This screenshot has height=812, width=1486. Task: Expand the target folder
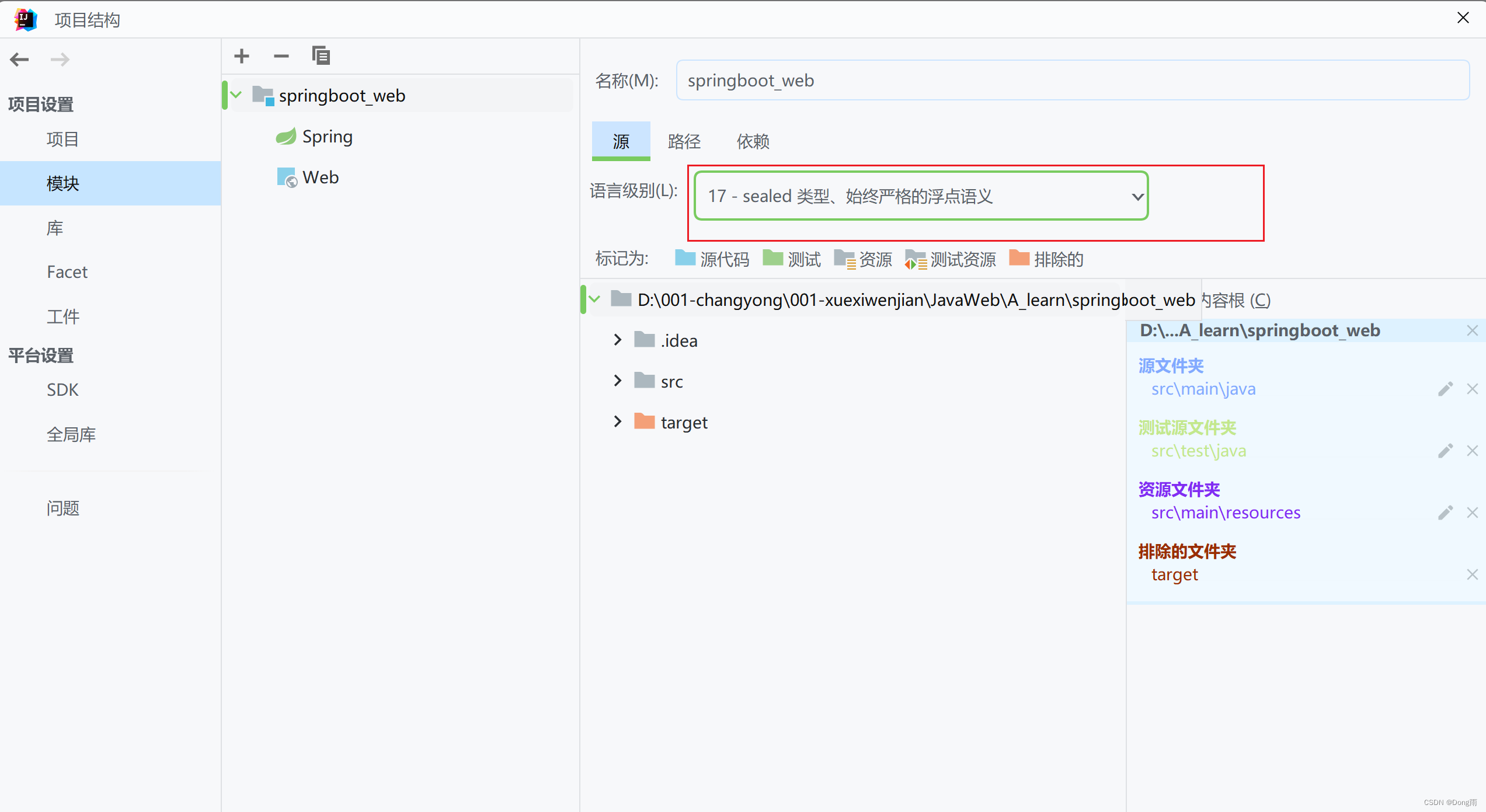click(x=618, y=421)
